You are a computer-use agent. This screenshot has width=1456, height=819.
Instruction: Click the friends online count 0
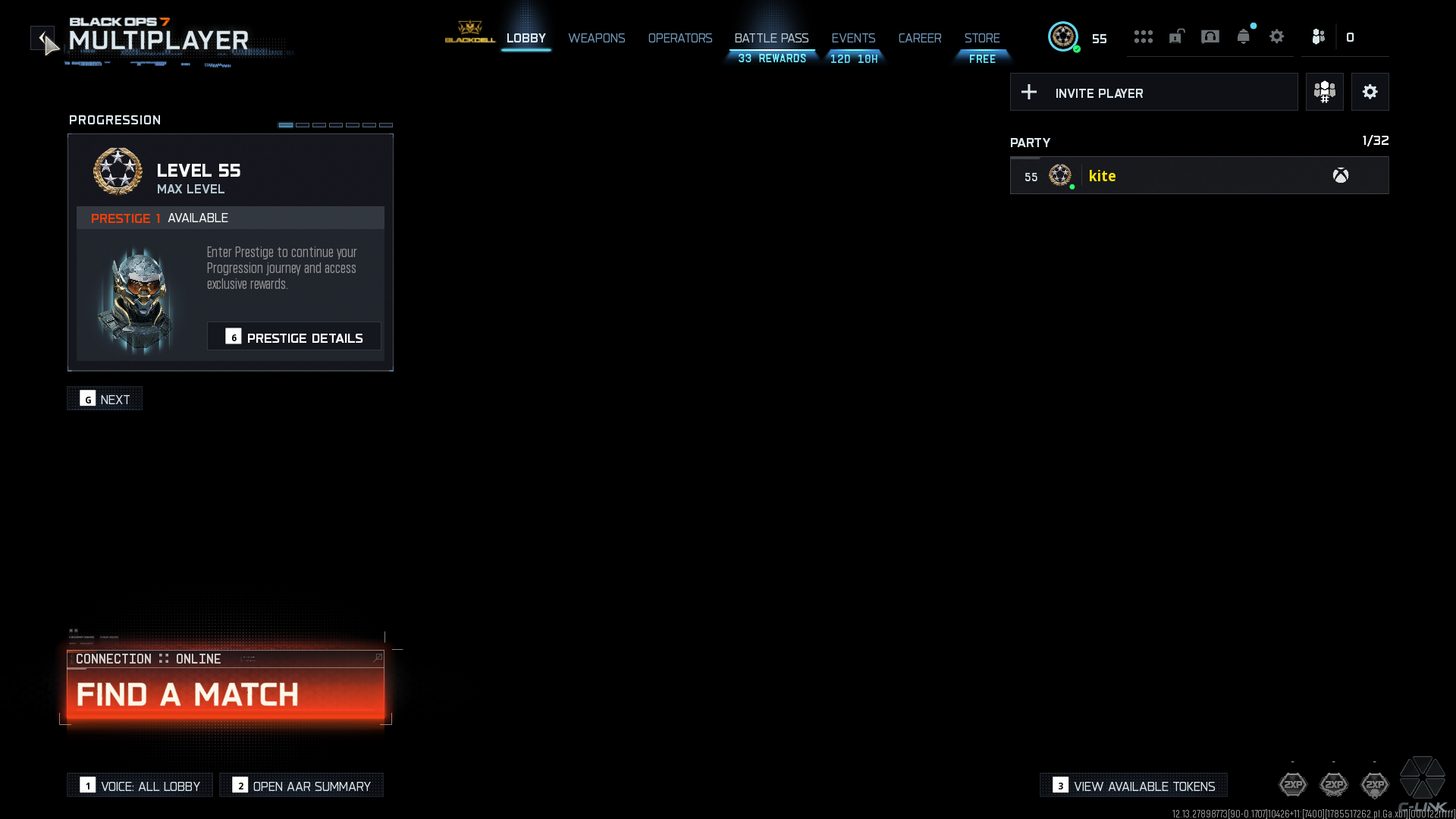pos(1350,37)
